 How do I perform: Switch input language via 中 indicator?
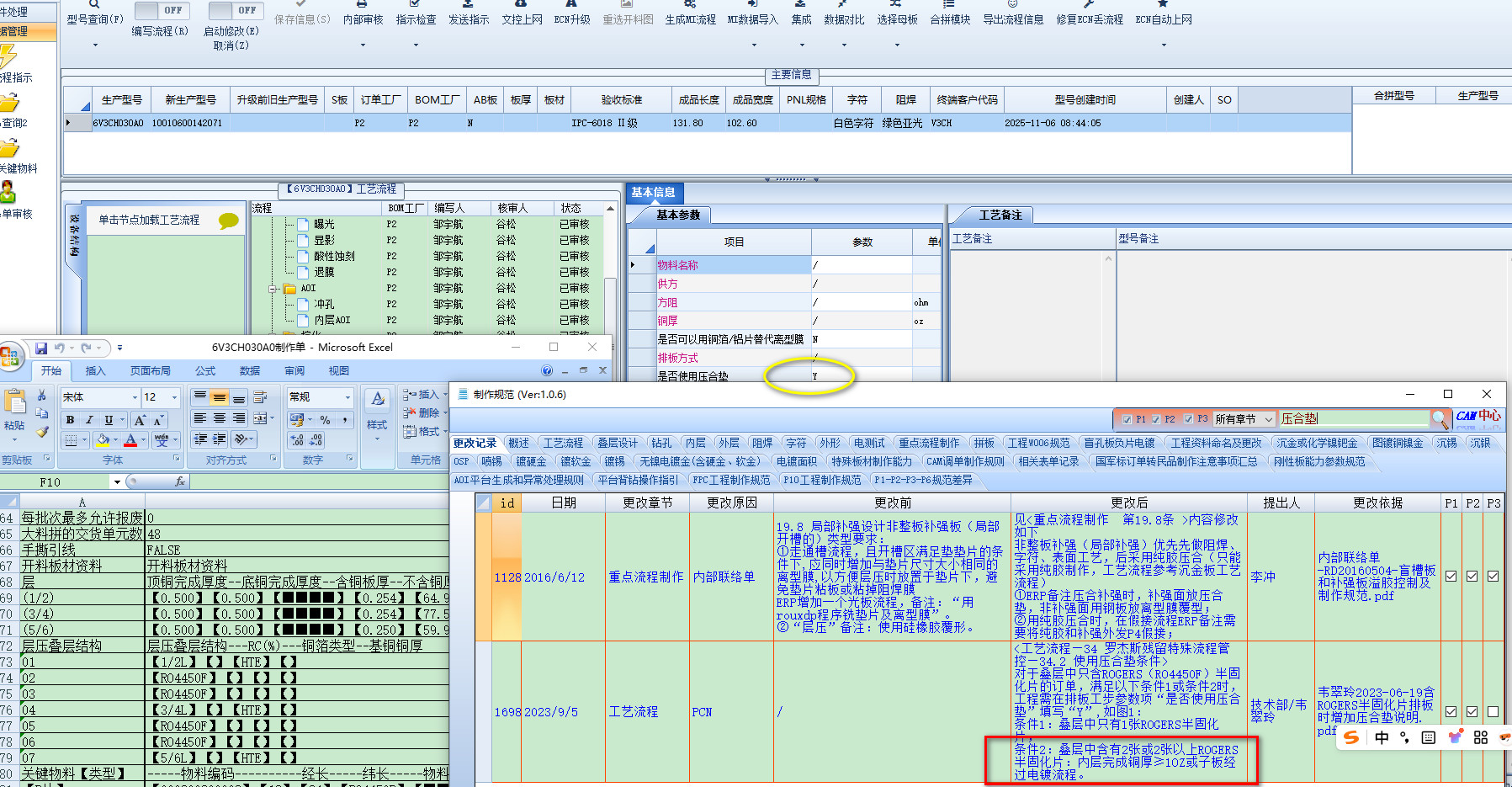(x=1382, y=737)
